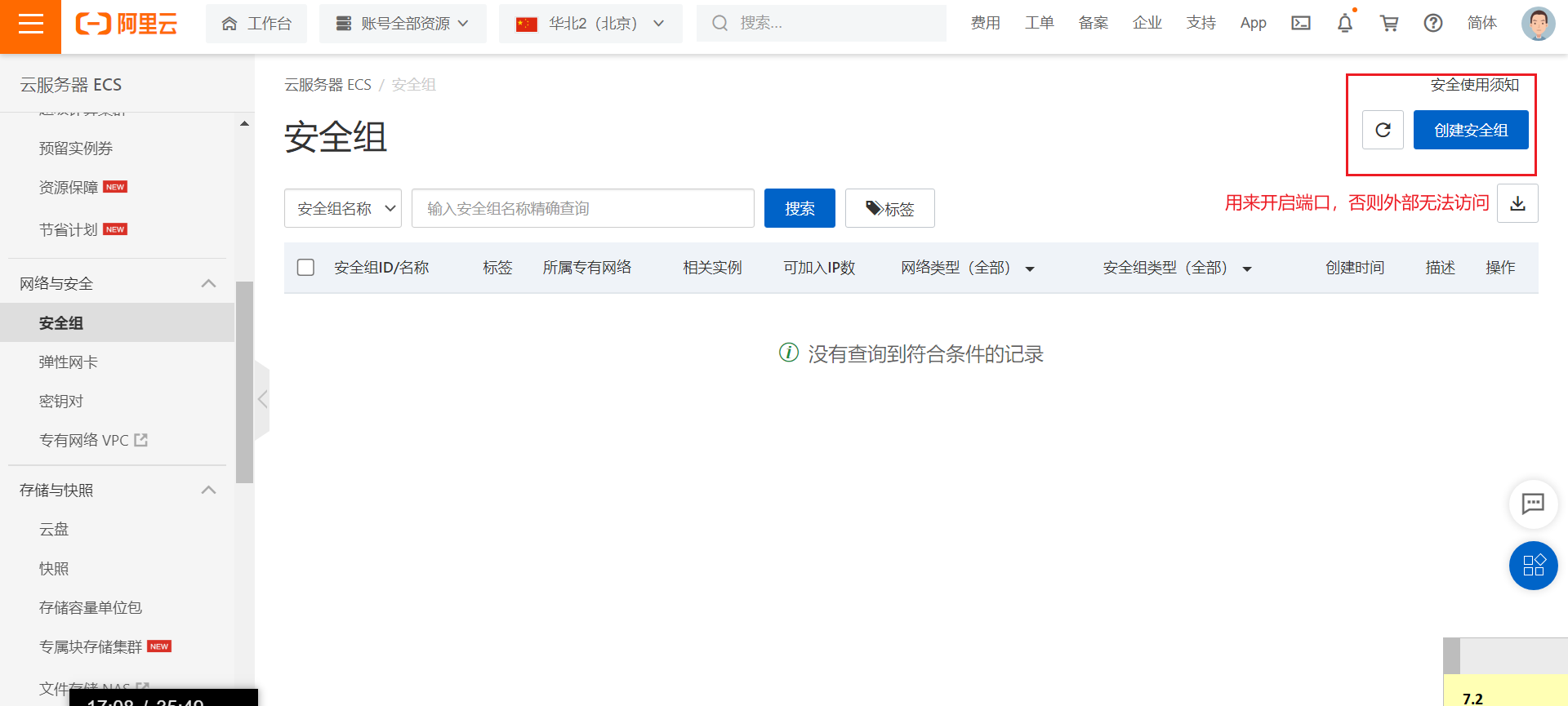The width and height of the screenshot is (1568, 706).
Task: Open the shopping cart
Action: click(x=1389, y=23)
